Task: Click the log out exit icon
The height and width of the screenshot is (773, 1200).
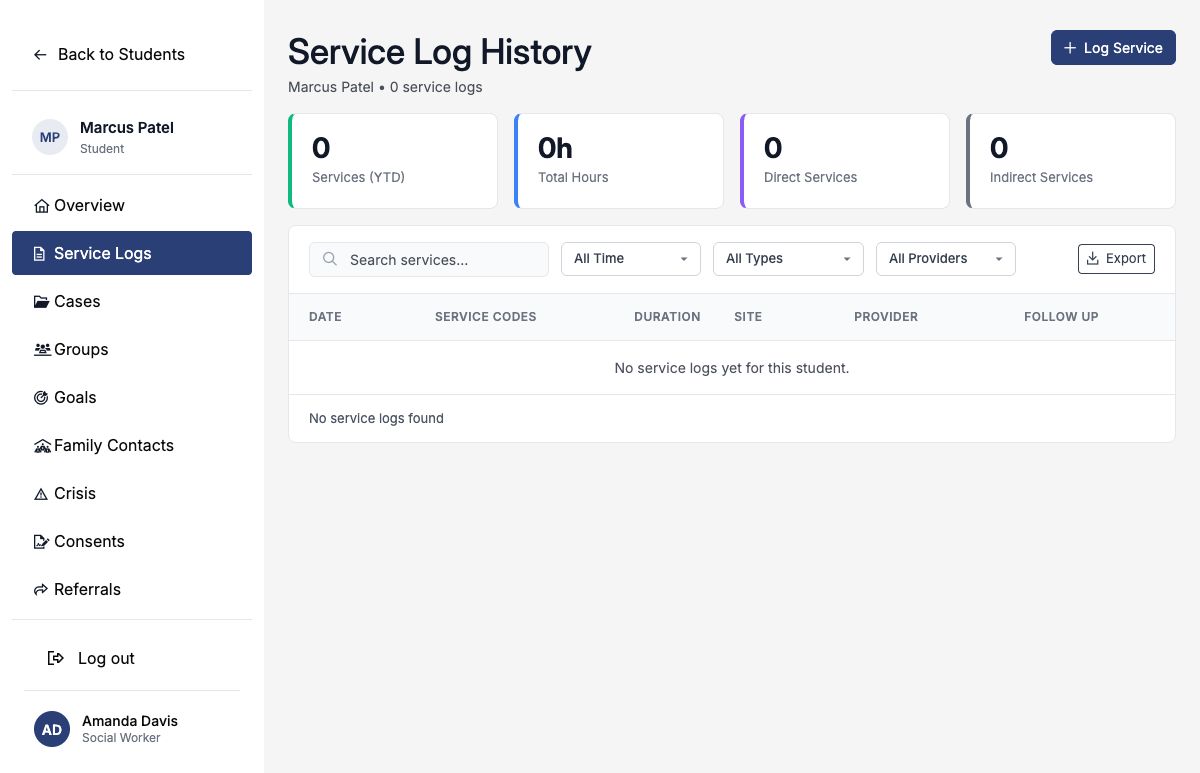Action: [x=56, y=658]
